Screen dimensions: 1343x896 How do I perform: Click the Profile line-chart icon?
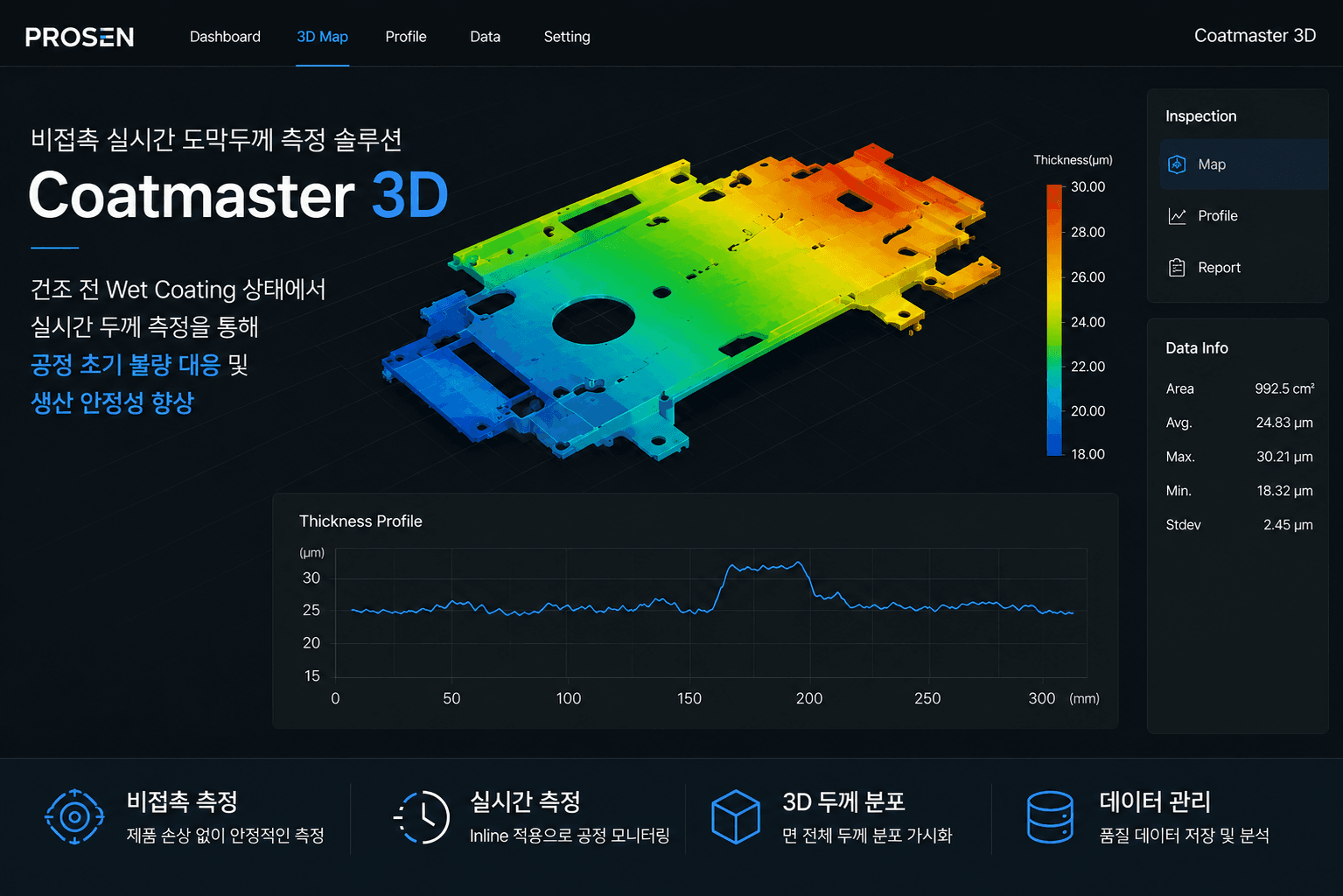point(1177,216)
